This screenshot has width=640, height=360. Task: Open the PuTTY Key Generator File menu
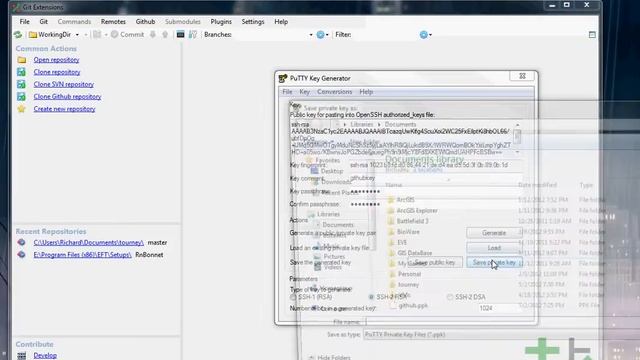point(287,92)
